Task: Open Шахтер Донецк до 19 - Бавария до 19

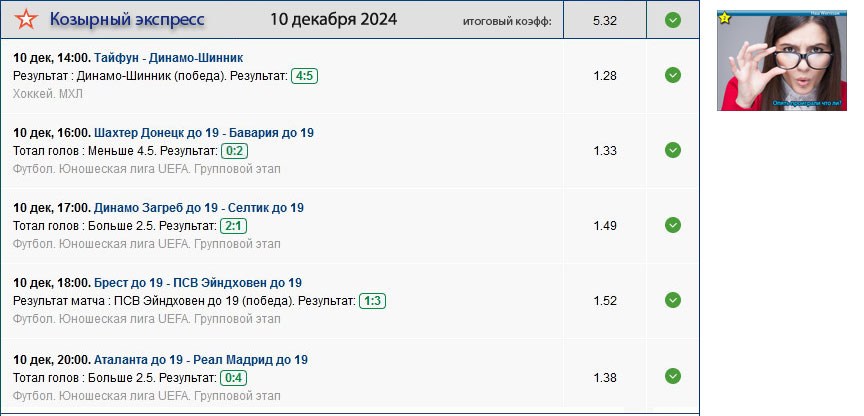Action: pos(204,133)
